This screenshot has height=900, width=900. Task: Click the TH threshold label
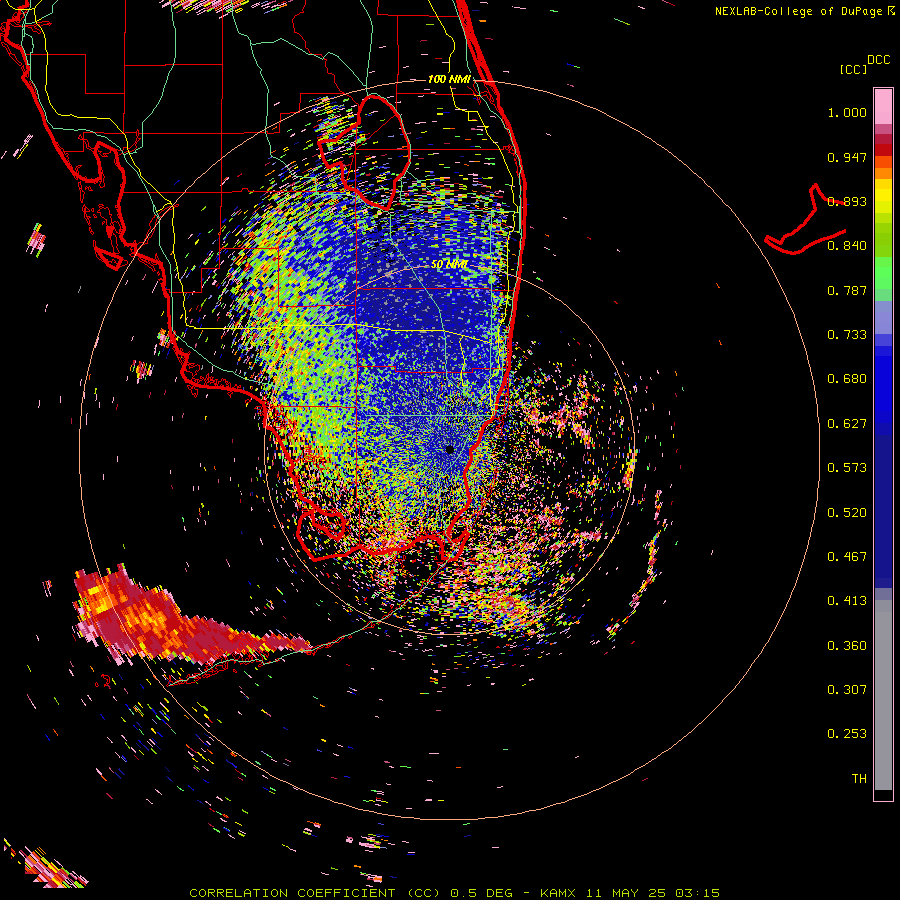(x=859, y=779)
